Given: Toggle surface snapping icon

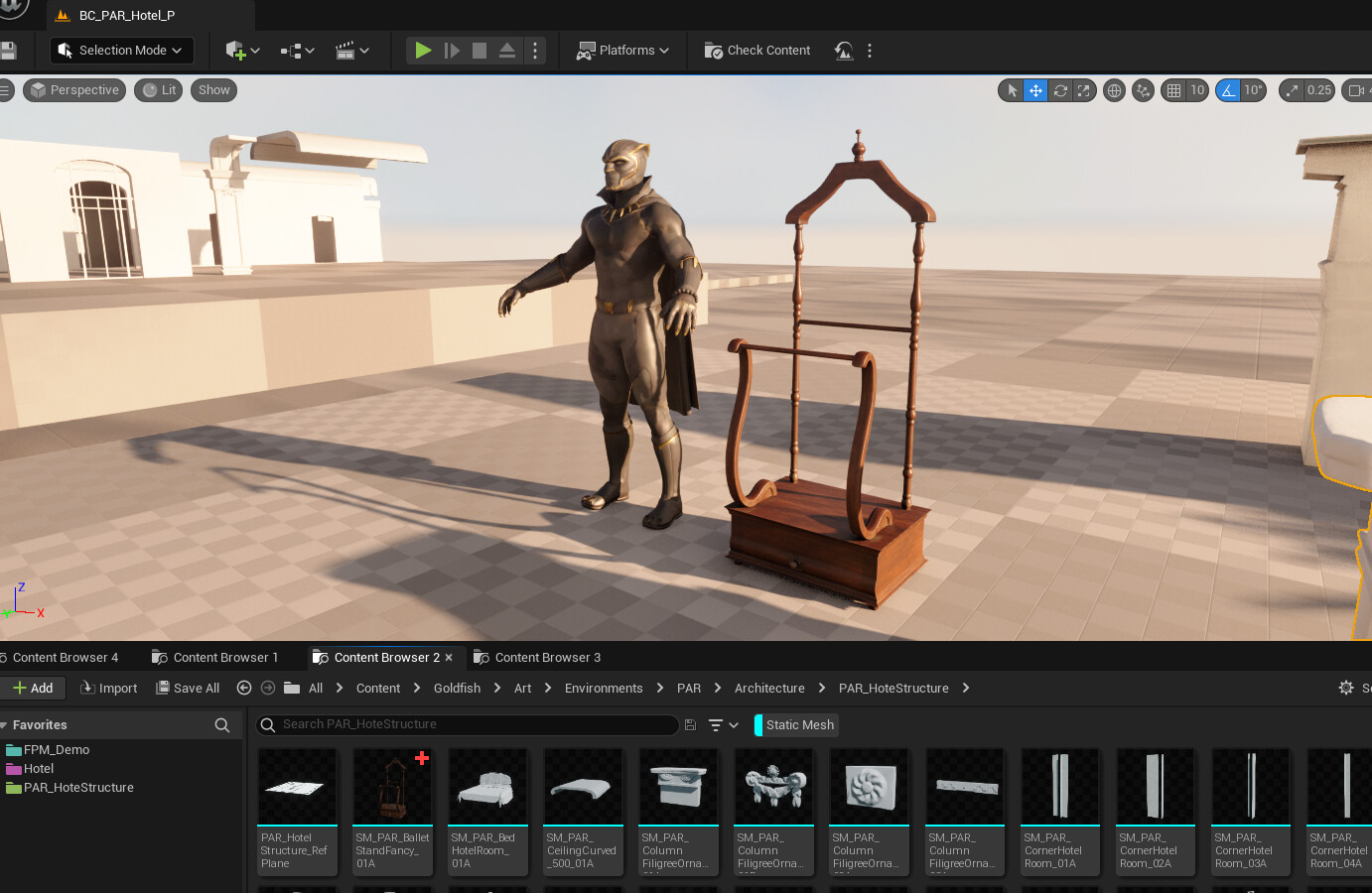Looking at the screenshot, I should click(1144, 90).
